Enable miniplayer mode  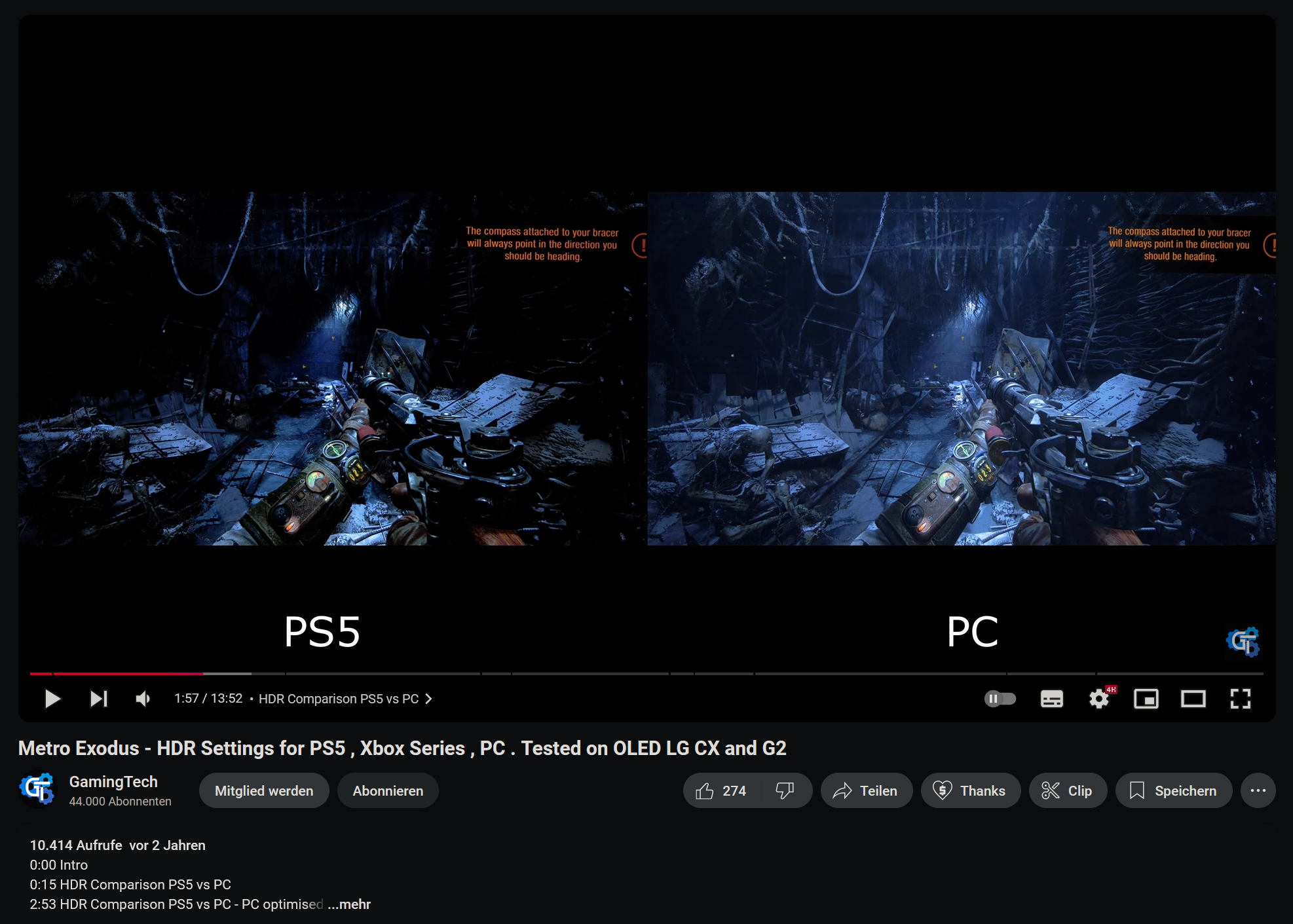coord(1146,699)
